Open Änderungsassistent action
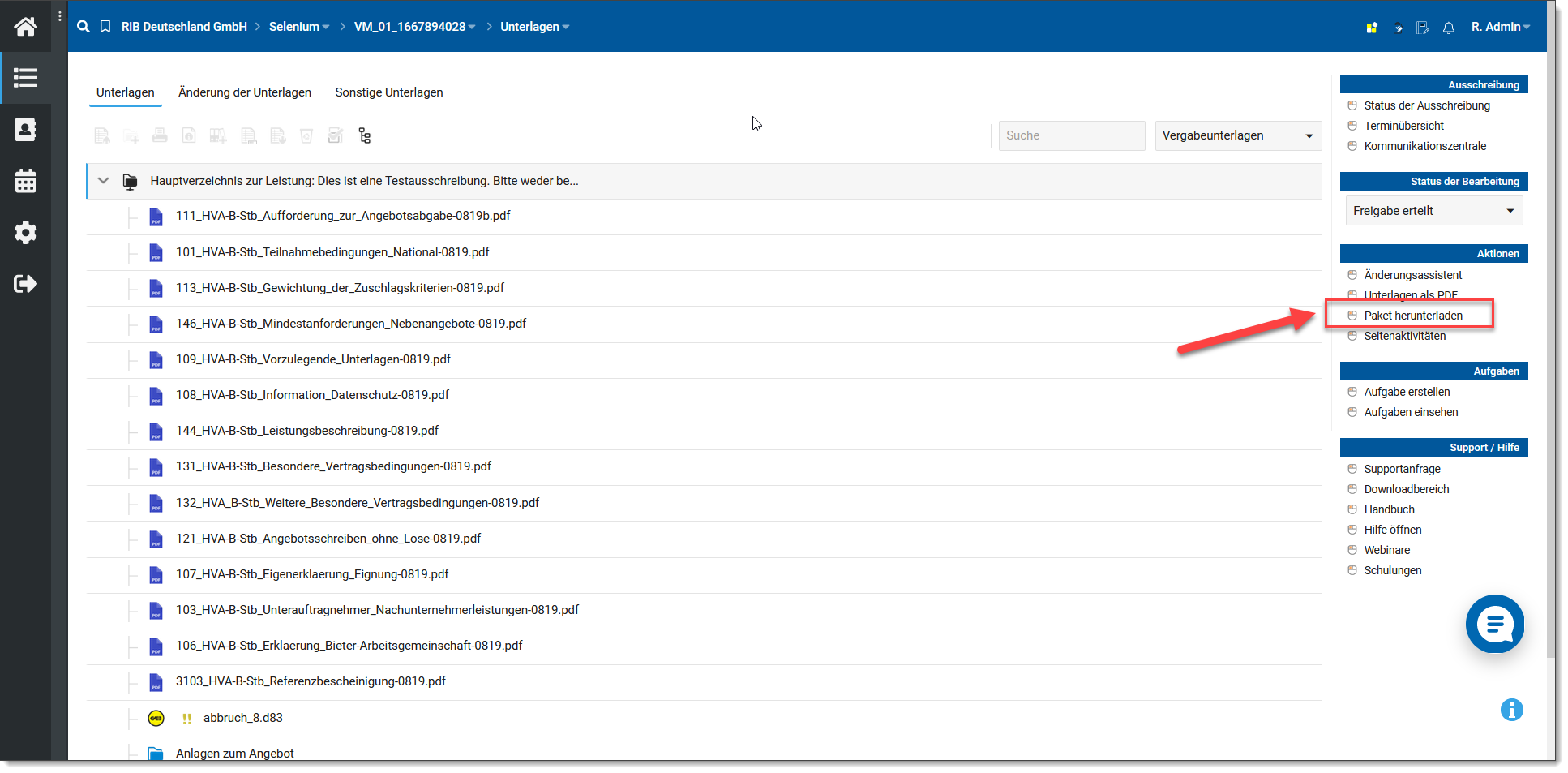1568x773 pixels. point(1413,275)
